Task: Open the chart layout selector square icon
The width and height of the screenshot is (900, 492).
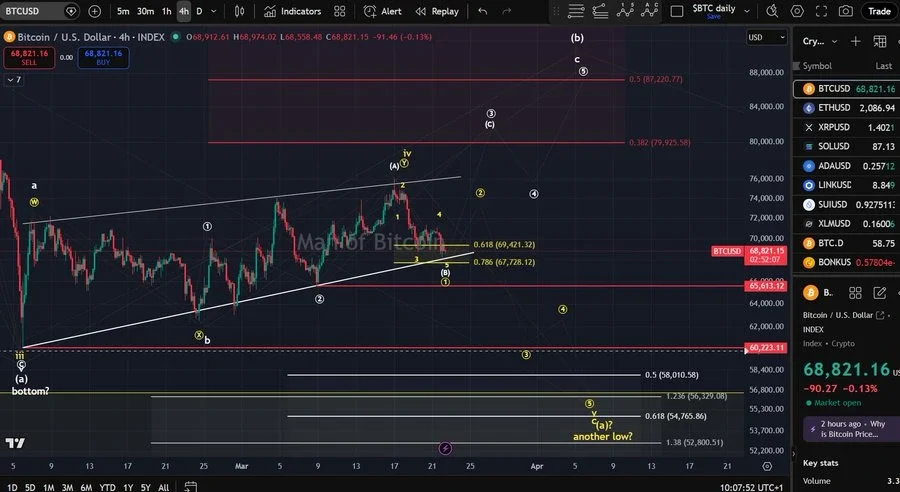Action: tap(677, 11)
